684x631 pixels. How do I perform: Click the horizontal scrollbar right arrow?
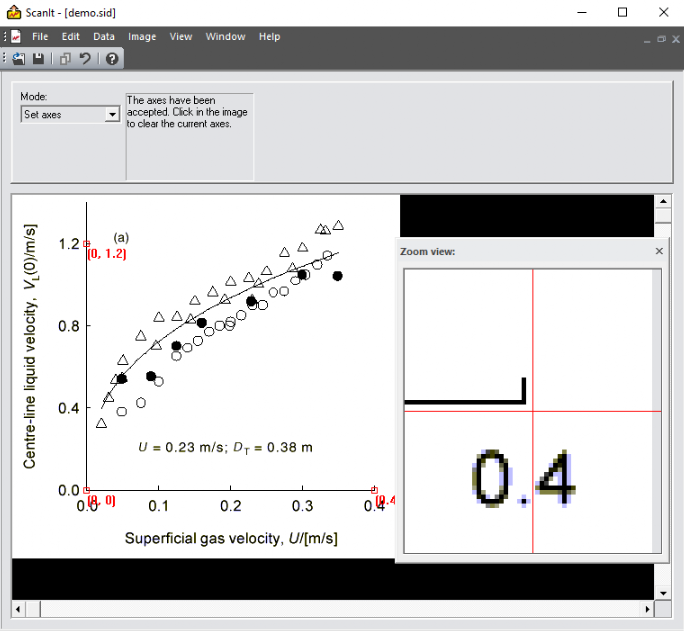point(647,609)
